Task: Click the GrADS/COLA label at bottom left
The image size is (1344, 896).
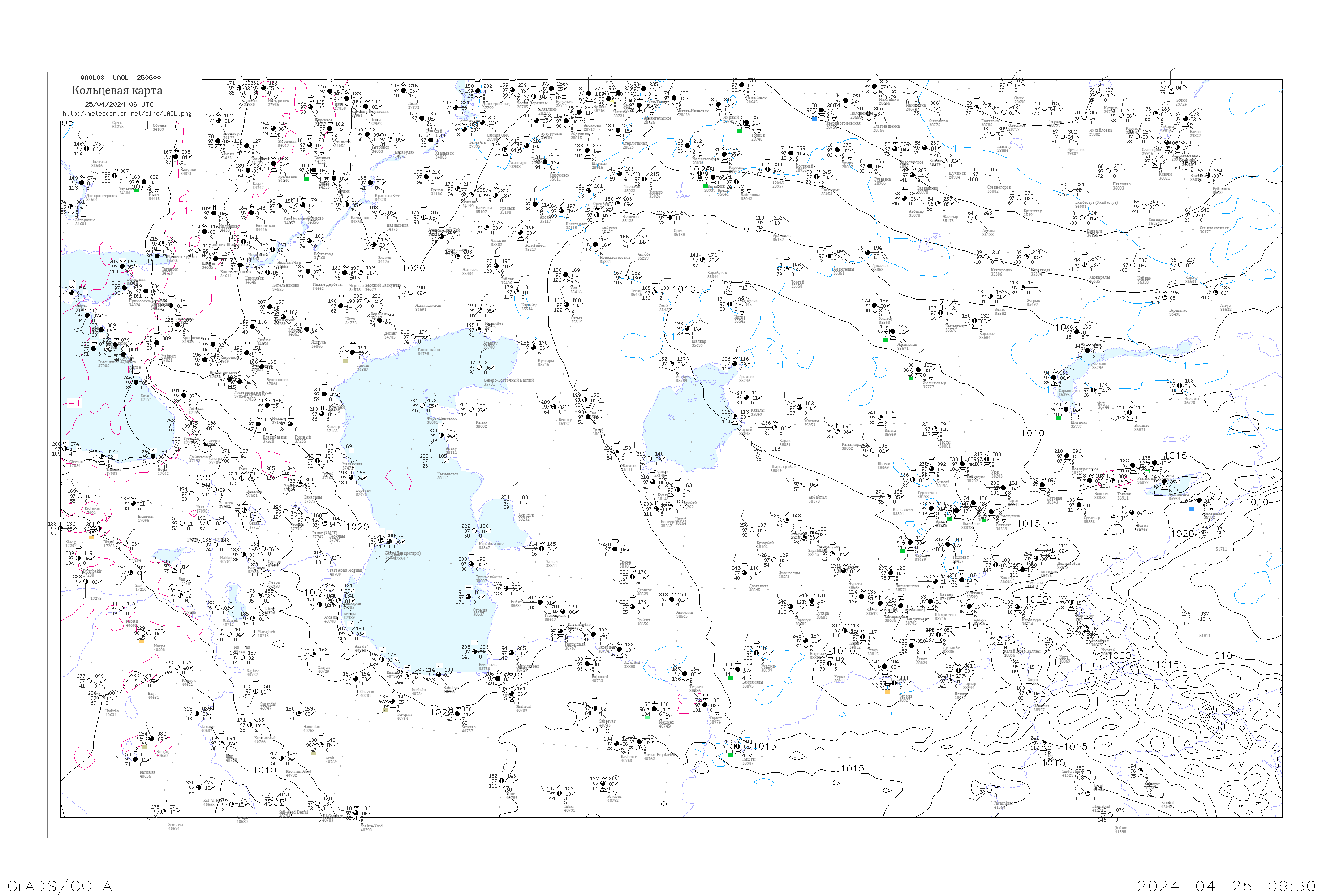Action: [60, 886]
